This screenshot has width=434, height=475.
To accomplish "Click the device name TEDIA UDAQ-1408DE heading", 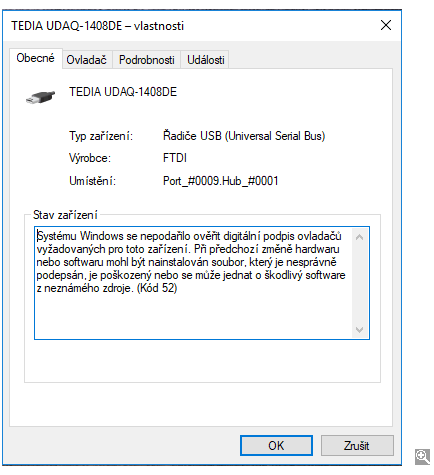I will 123,92.
